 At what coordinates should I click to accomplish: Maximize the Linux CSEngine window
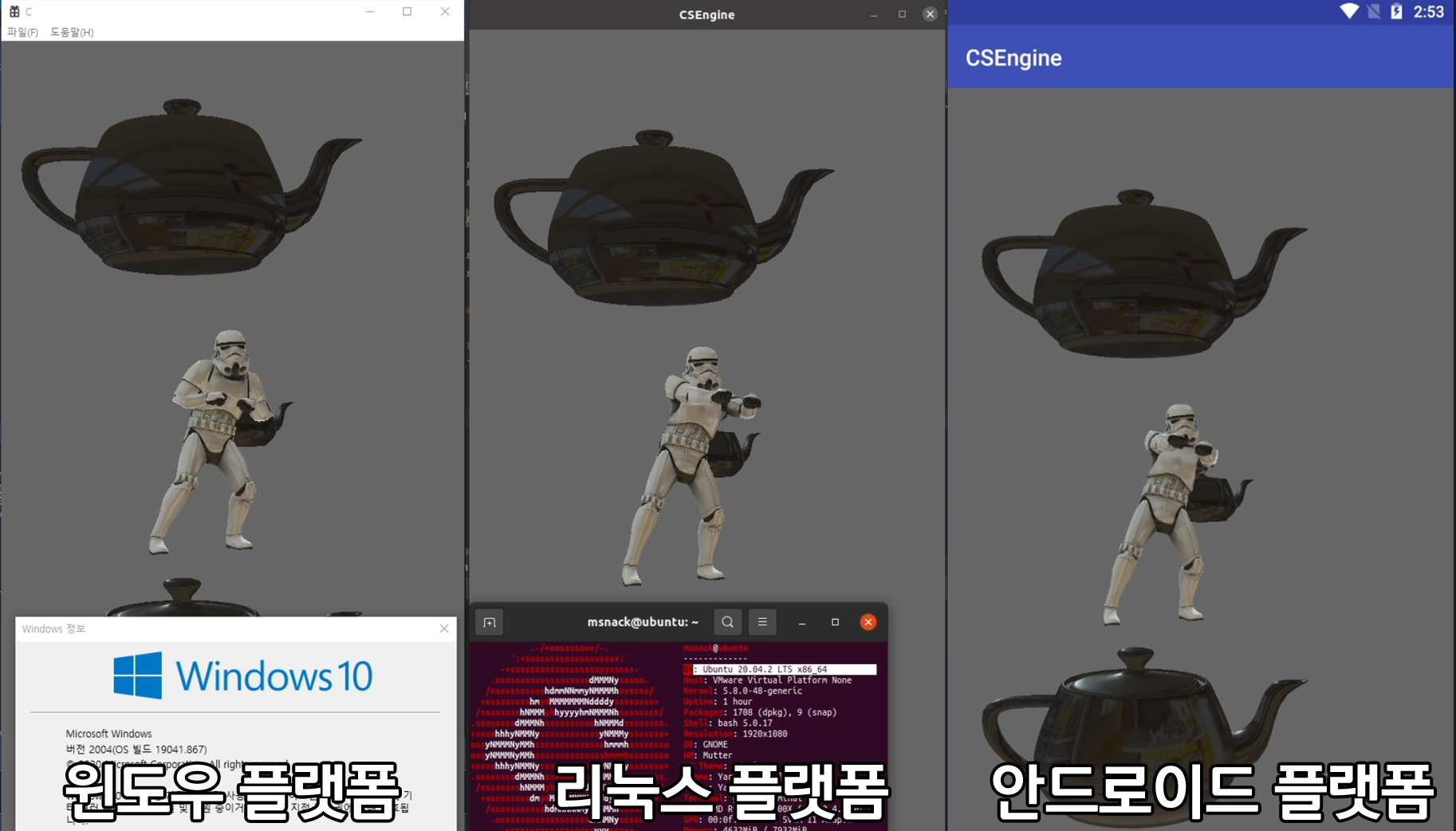tap(902, 14)
